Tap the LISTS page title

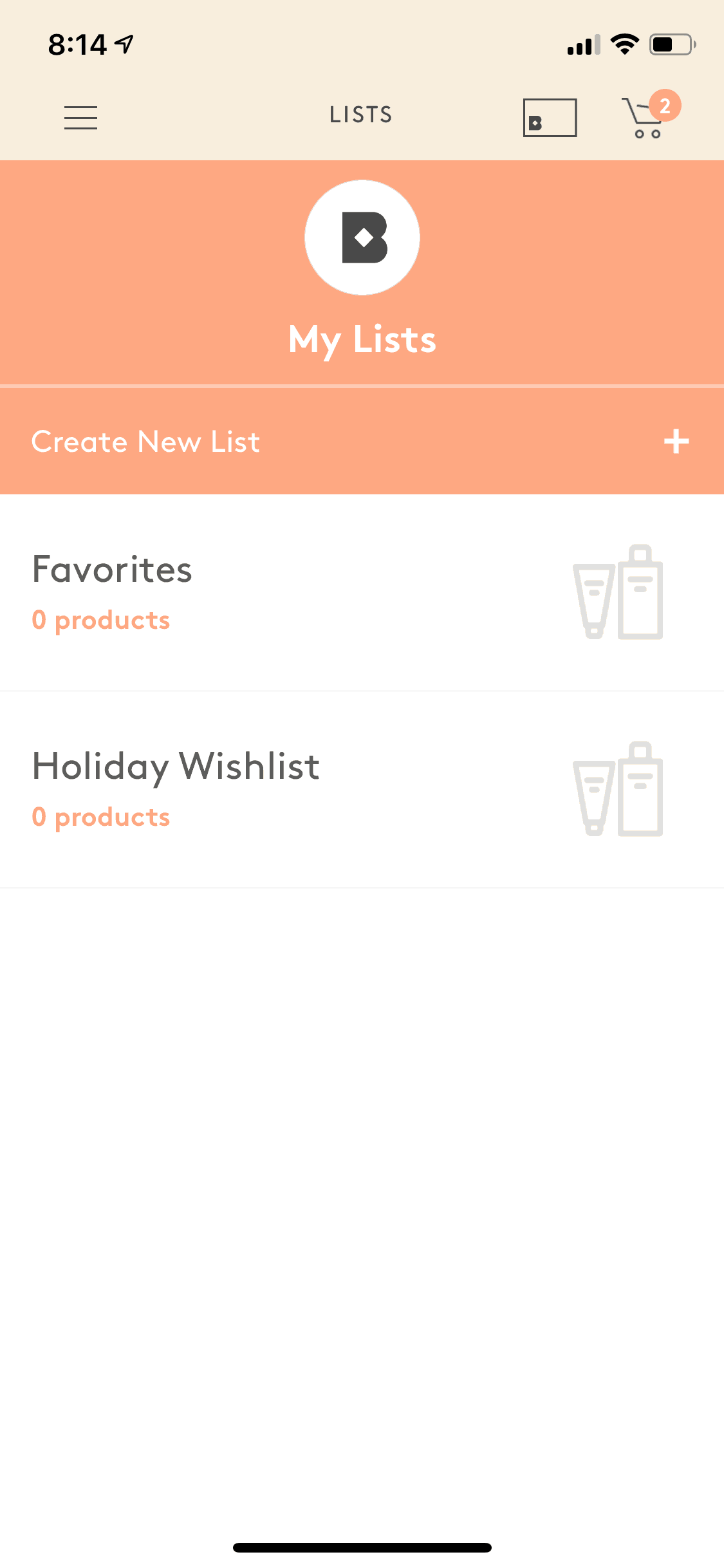(361, 115)
